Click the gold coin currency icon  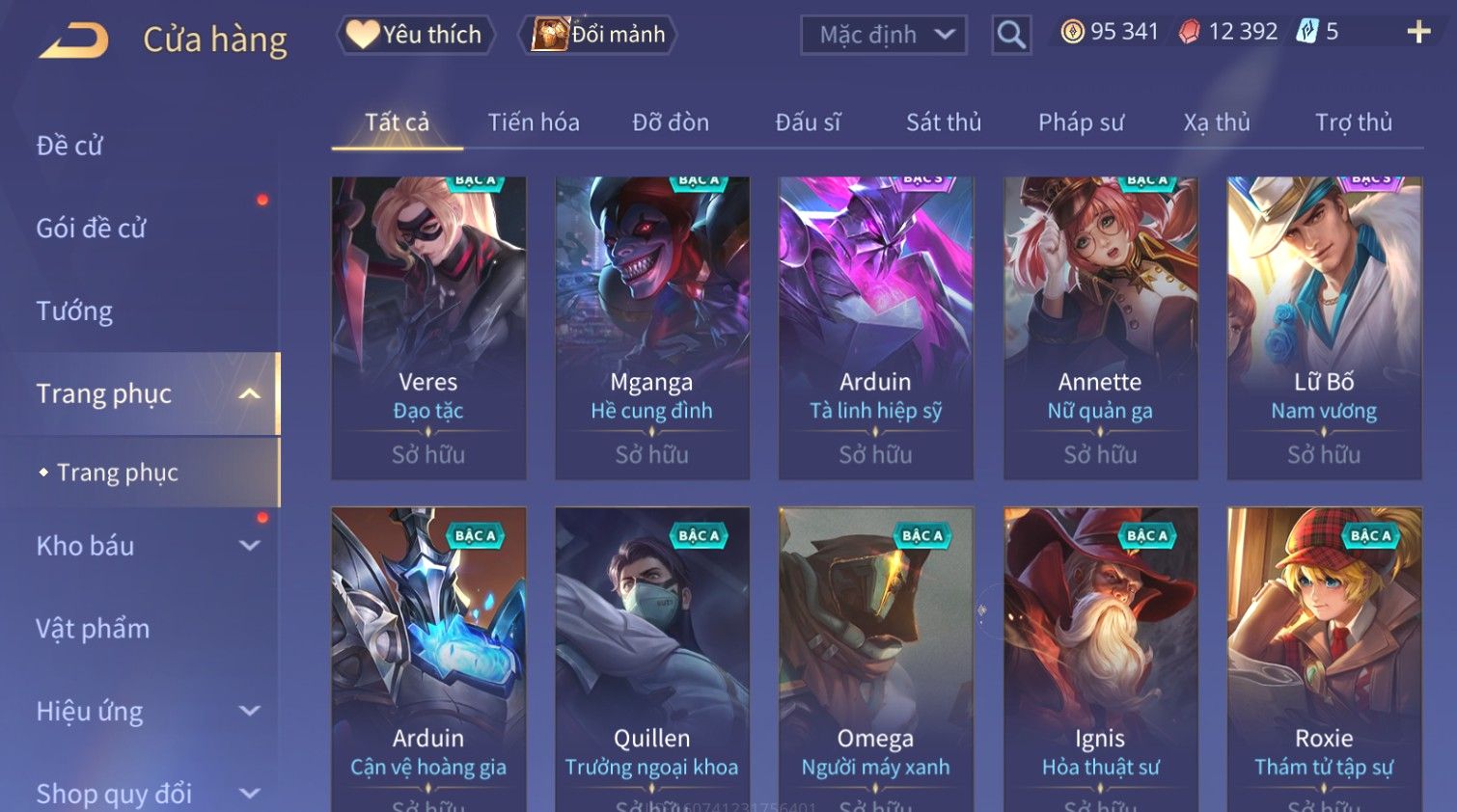tap(1072, 32)
